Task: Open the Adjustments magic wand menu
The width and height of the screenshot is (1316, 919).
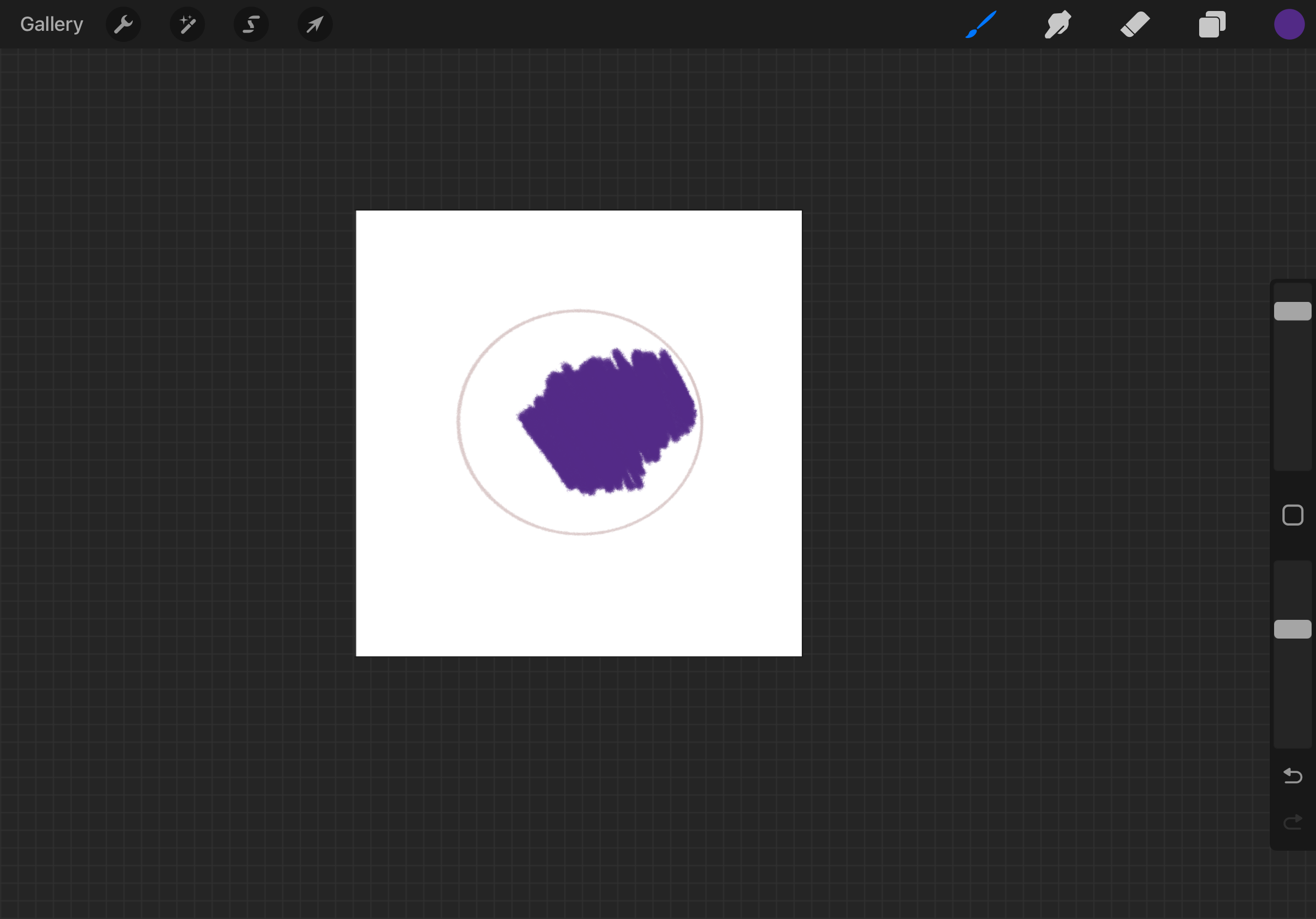Action: (187, 25)
